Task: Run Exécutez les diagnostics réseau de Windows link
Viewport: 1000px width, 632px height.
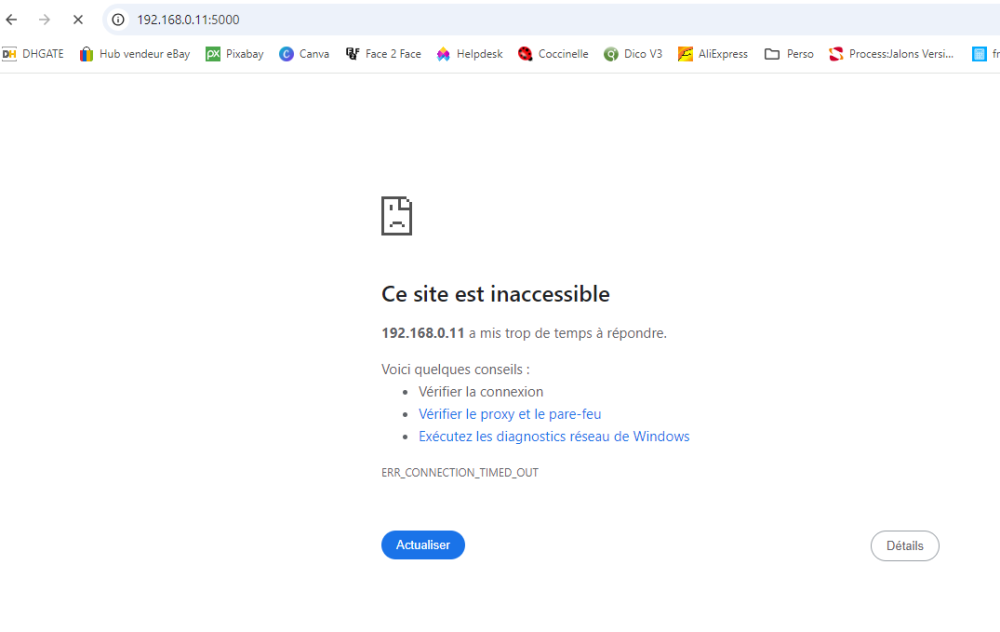Action: [554, 436]
